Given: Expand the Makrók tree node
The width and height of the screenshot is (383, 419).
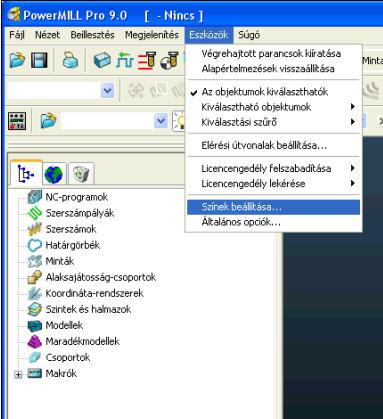Looking at the screenshot, I should pos(18,374).
